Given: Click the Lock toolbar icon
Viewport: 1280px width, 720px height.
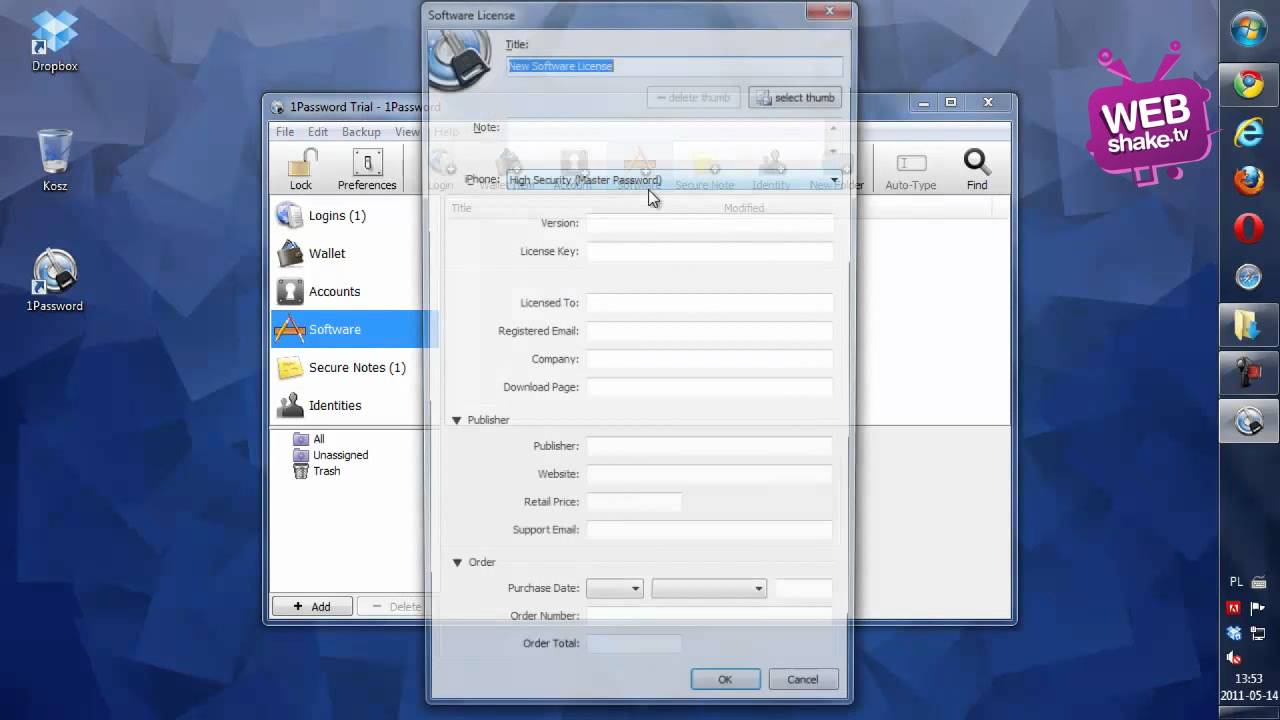Looking at the screenshot, I should 301,169.
